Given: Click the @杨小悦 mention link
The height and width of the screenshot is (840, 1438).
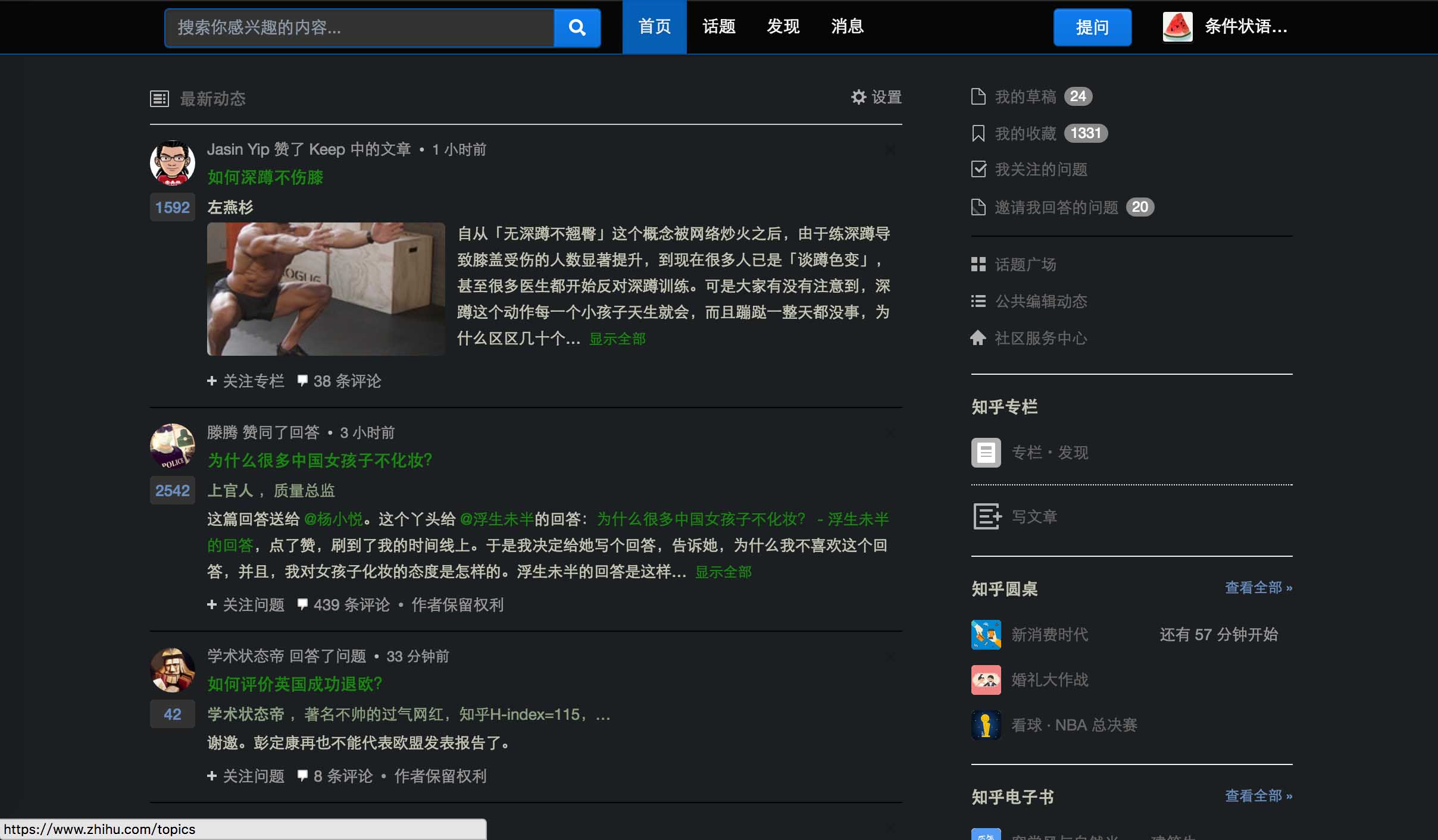Looking at the screenshot, I should (x=333, y=519).
